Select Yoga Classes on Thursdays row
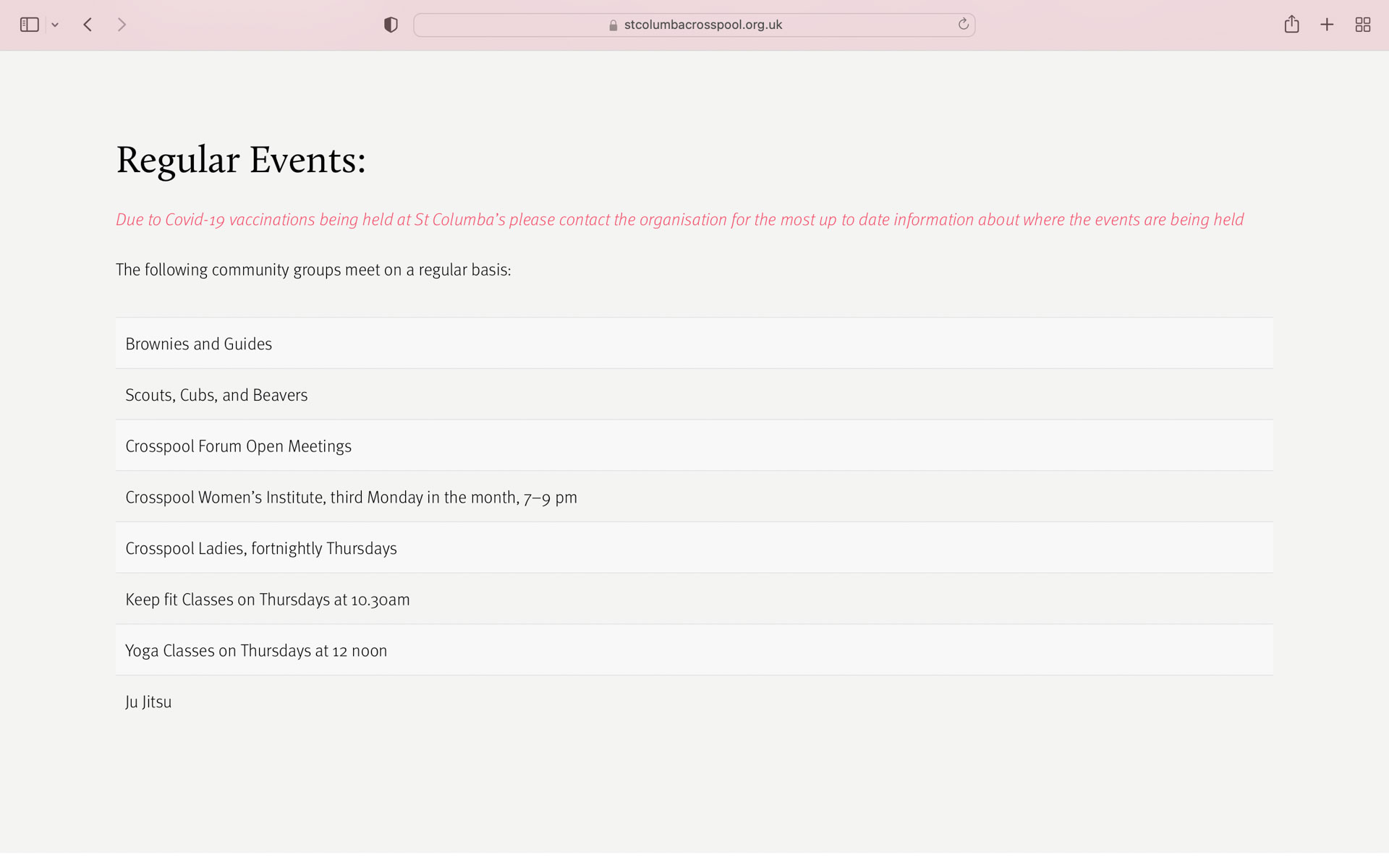Screen dimensions: 1389x868 (x=694, y=650)
